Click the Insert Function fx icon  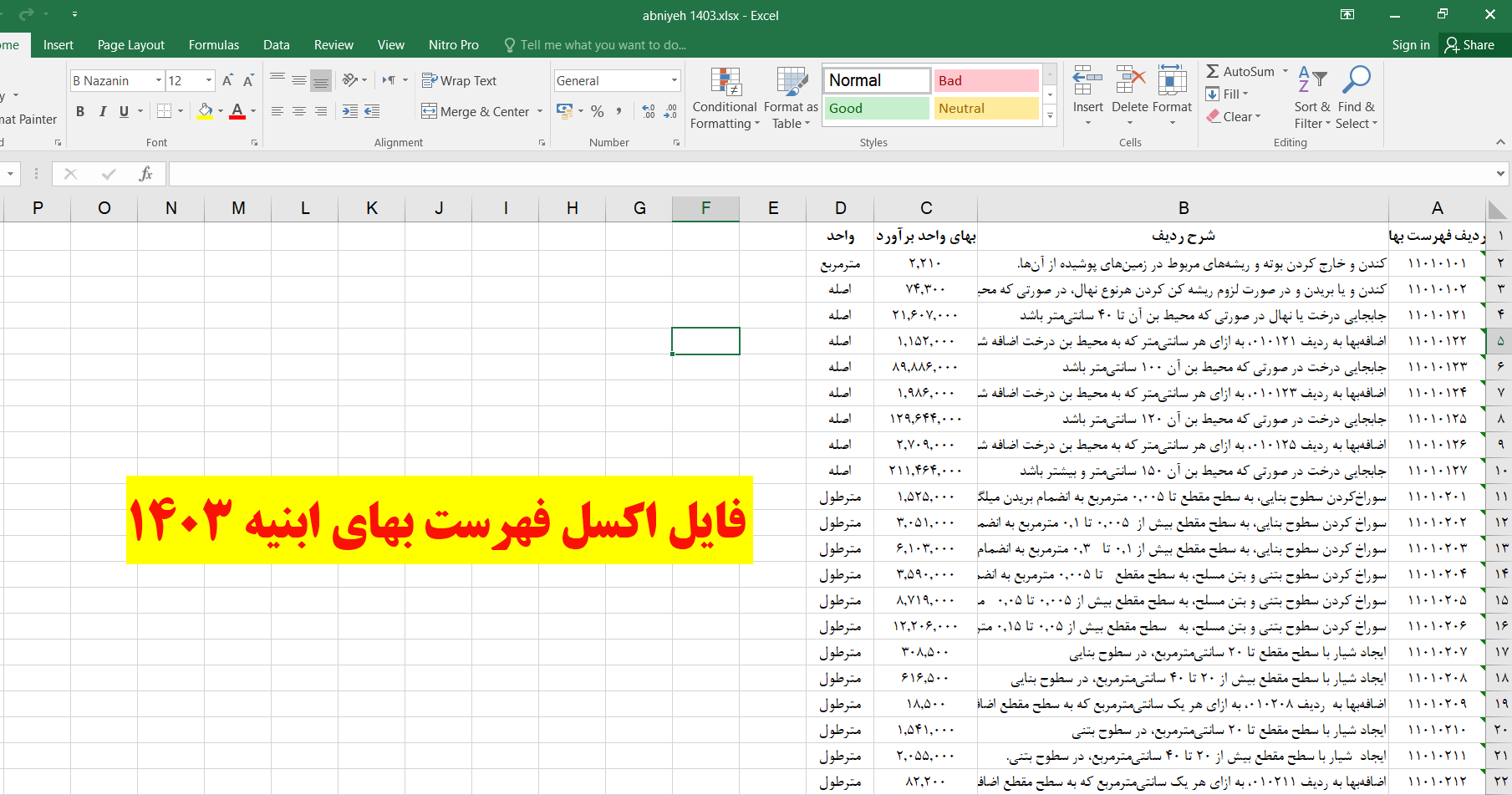pos(145,174)
